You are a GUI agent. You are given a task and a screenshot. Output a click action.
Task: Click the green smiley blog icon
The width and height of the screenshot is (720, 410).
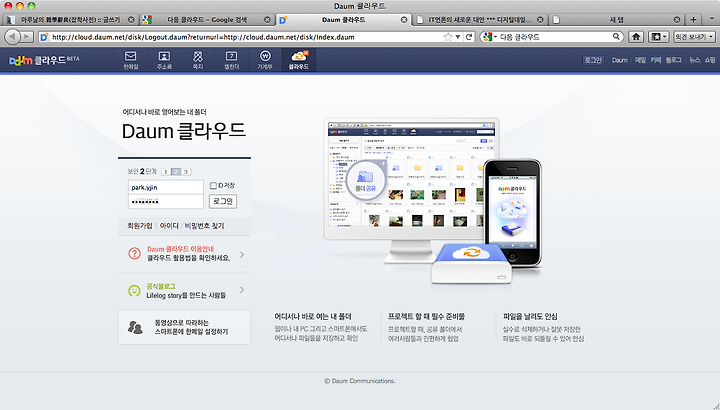click(x=134, y=291)
